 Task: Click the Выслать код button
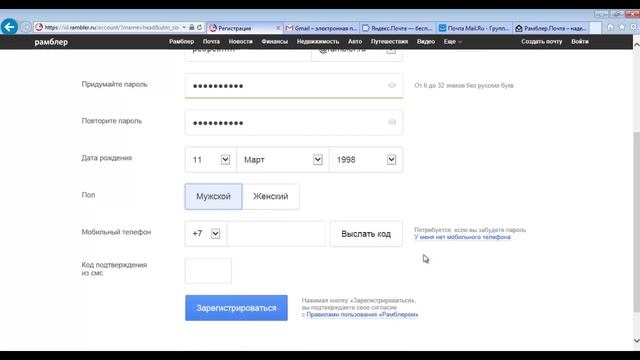(x=366, y=234)
